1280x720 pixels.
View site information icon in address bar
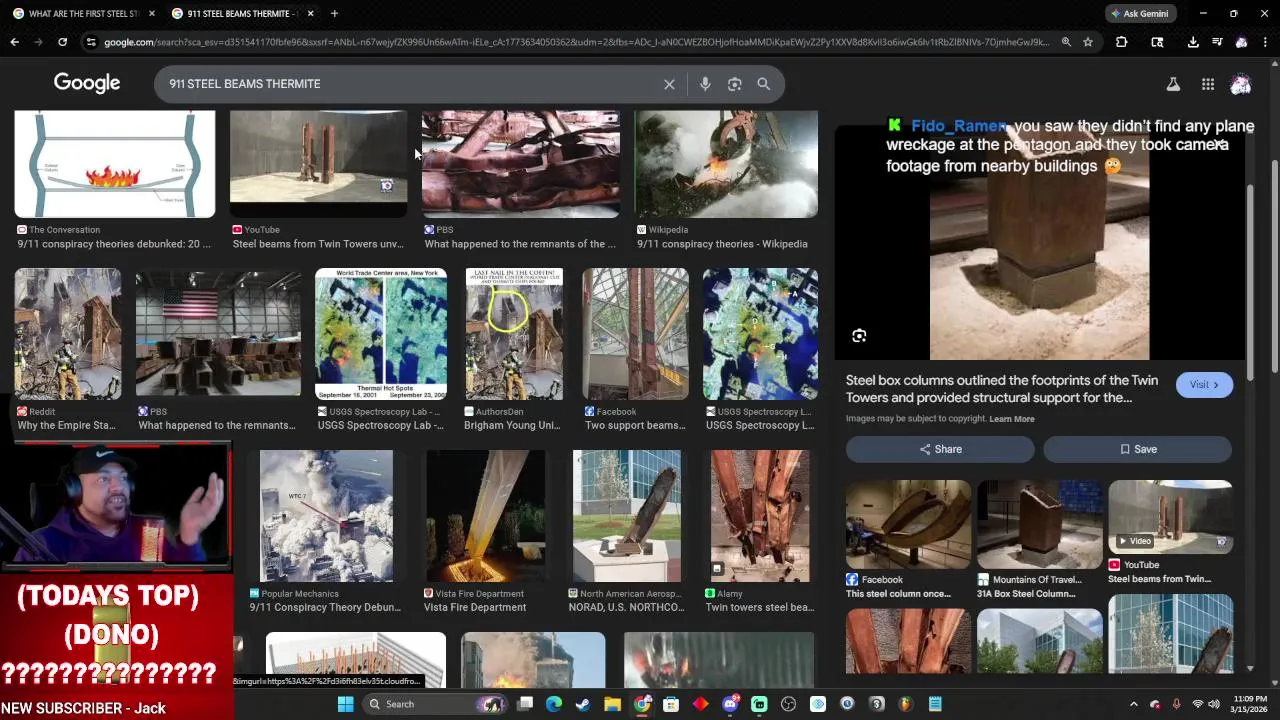tap(91, 42)
